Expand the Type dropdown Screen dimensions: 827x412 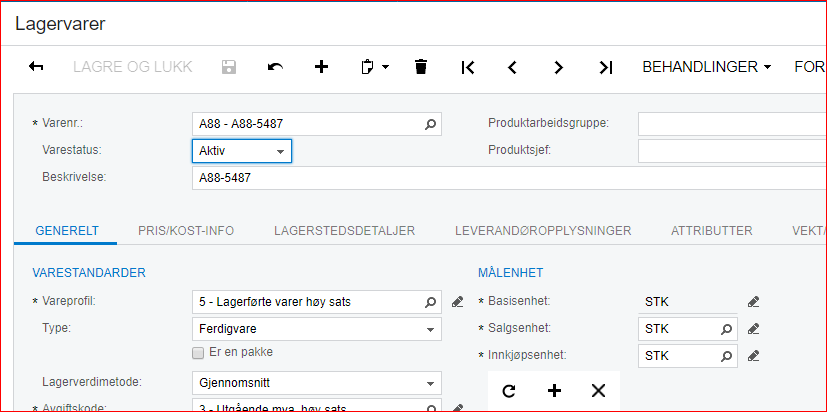pyautogui.click(x=431, y=328)
